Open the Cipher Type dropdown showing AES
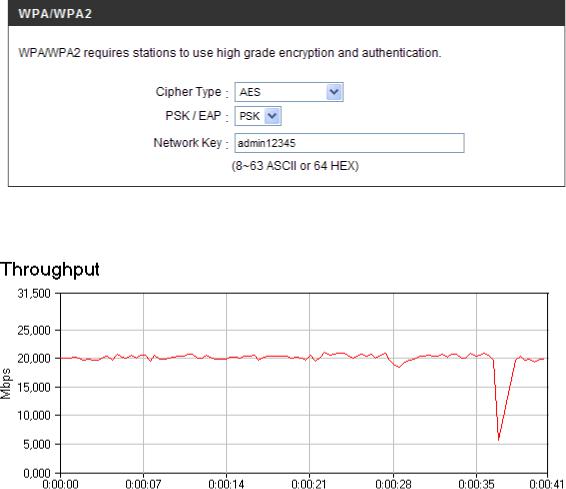 point(289,92)
